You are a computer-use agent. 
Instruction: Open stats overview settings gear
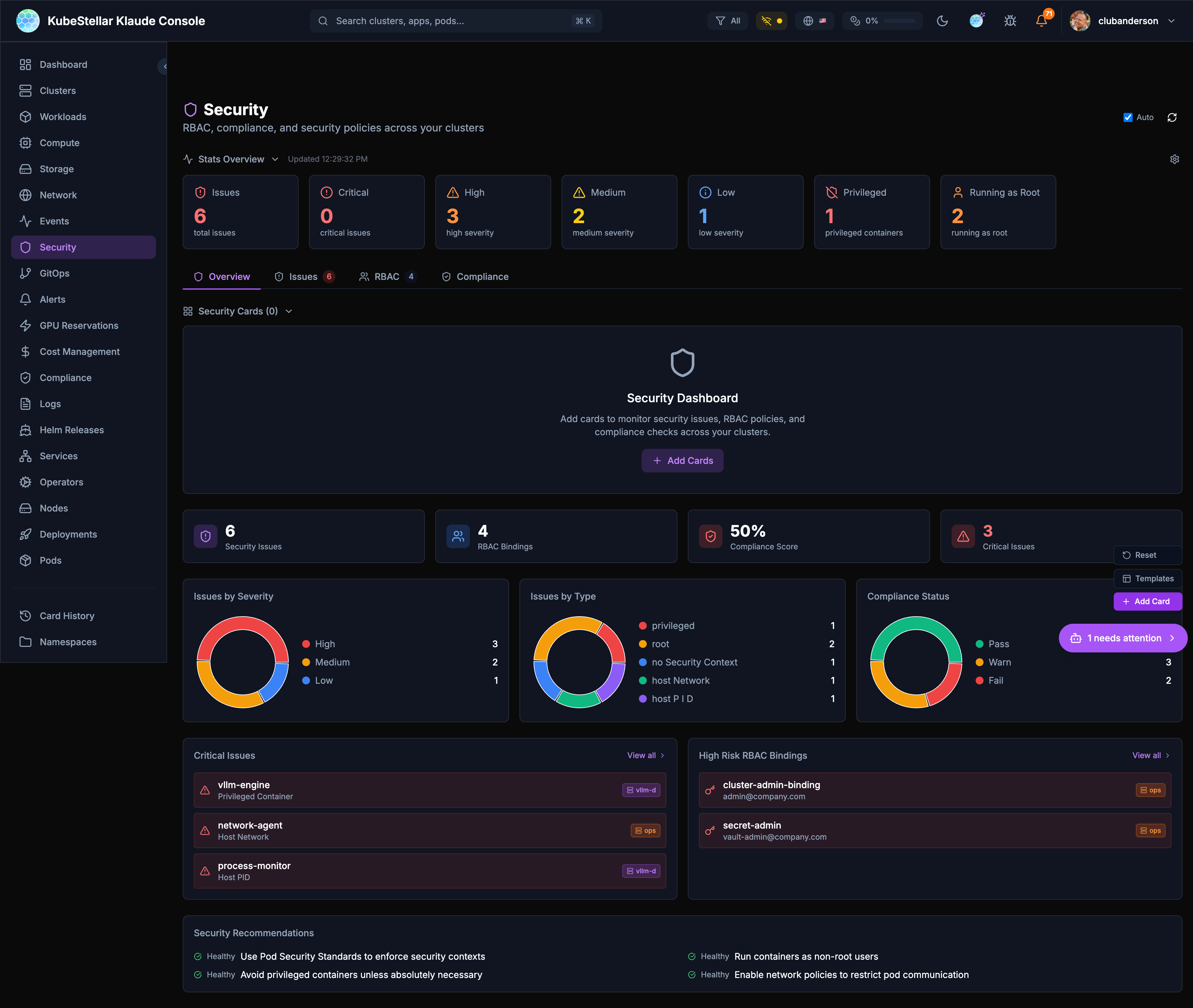click(x=1174, y=160)
